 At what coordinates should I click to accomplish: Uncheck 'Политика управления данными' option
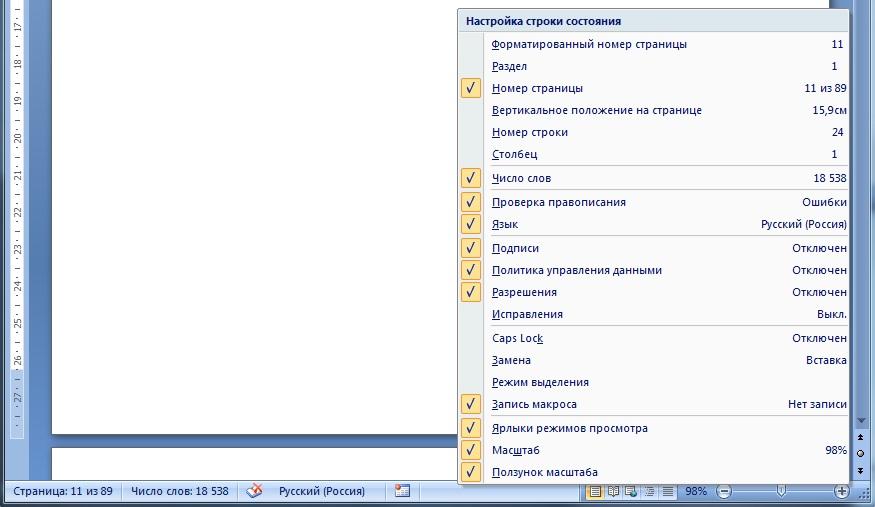653,270
